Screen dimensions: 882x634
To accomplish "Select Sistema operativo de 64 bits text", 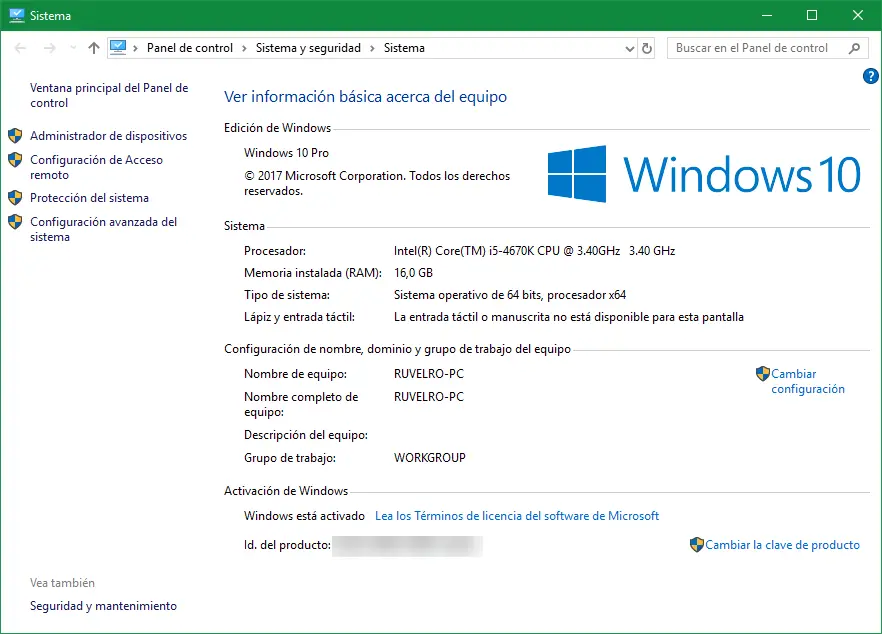I will pos(510,295).
